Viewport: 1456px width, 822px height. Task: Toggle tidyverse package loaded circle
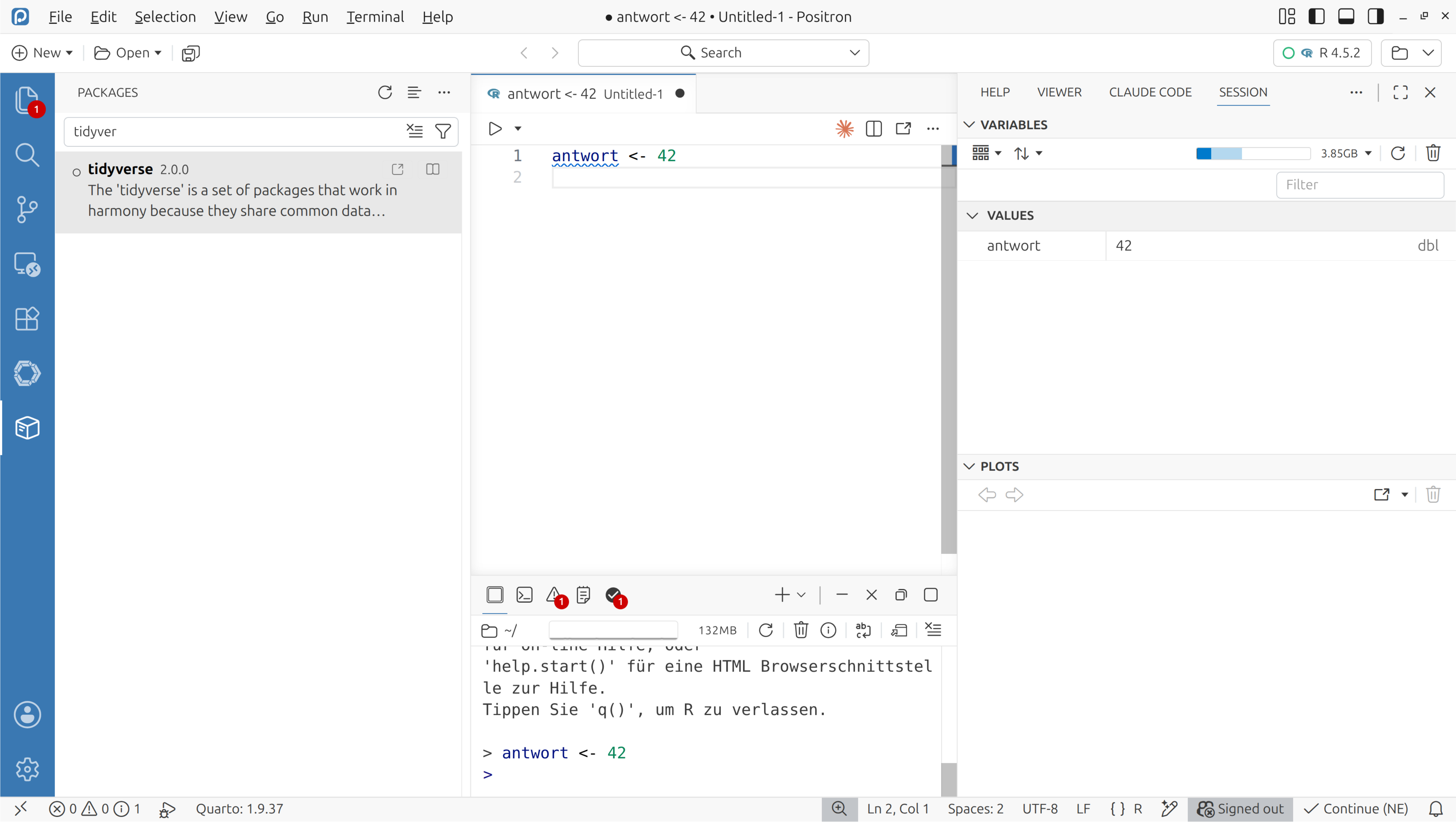pyautogui.click(x=76, y=172)
